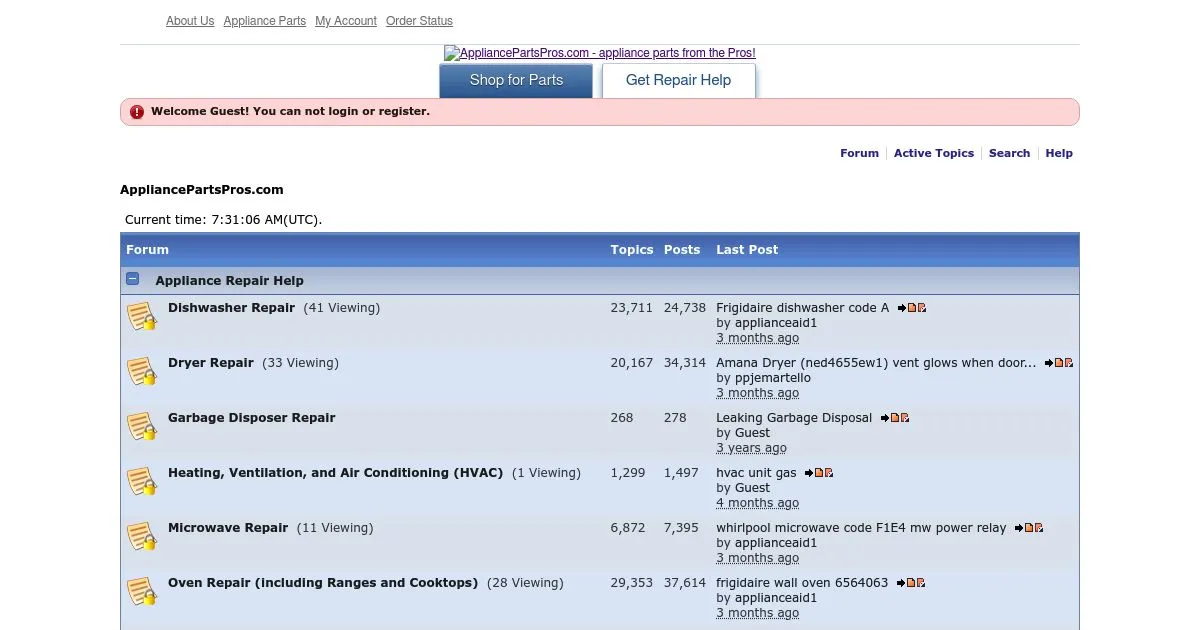The image size is (1200, 630).
Task: Click rightmost page icon after frigidaire wall oven topic
Action: click(921, 583)
